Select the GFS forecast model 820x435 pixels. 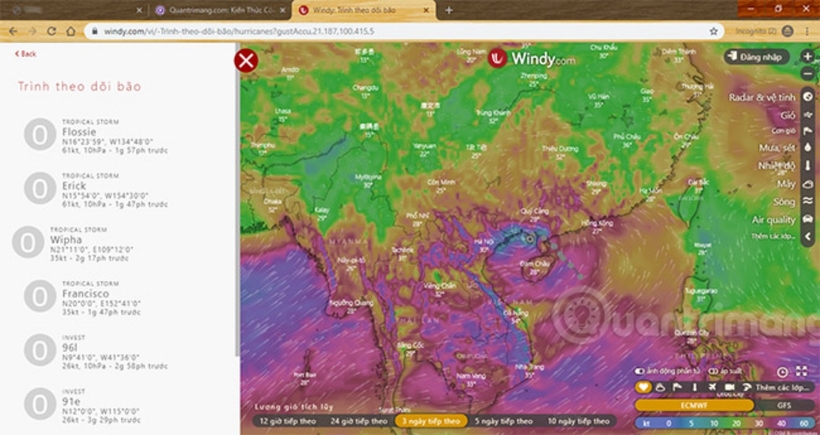click(x=782, y=405)
